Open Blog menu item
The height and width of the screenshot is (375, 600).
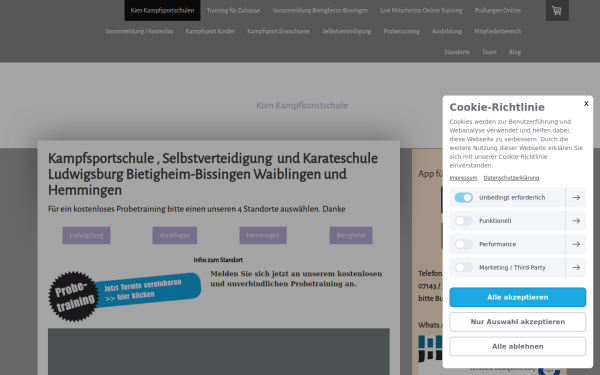515,52
